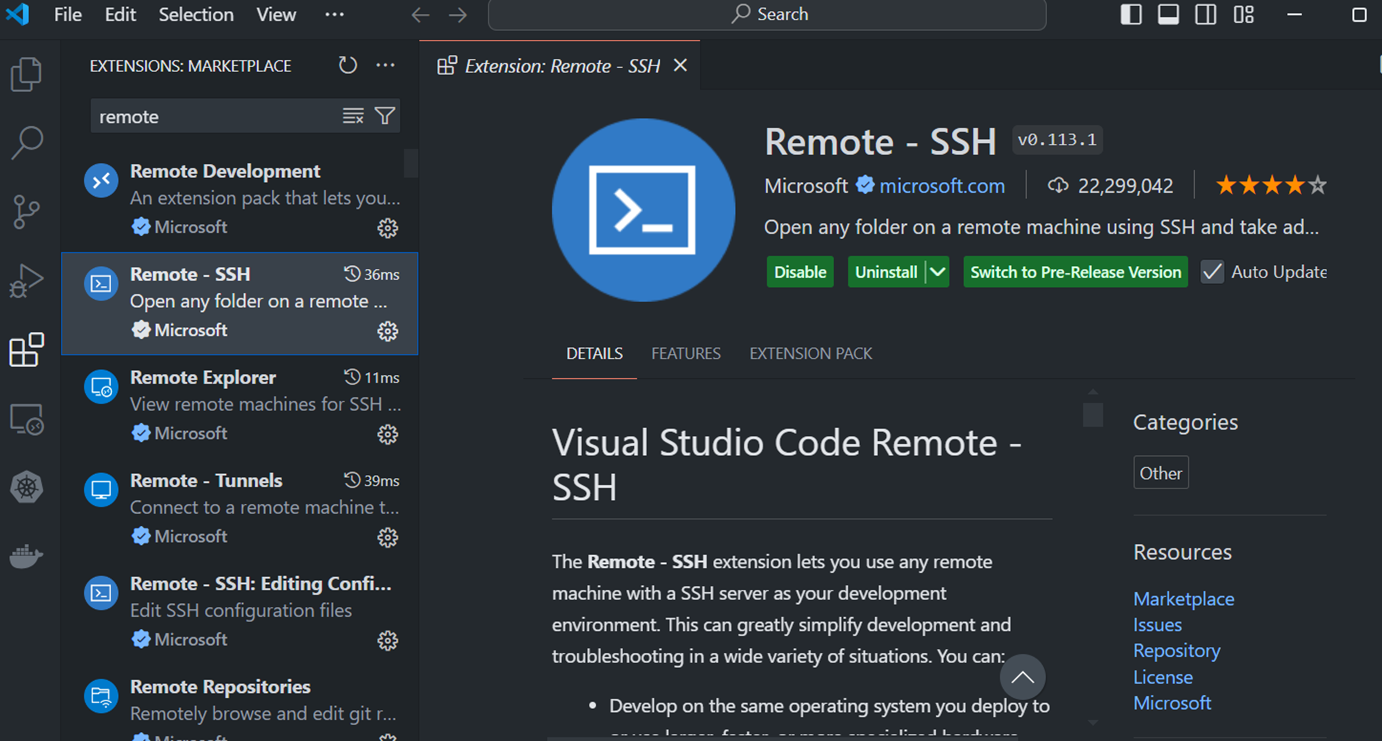Click the version badge v0.113.1
1382x741 pixels.
(1057, 140)
